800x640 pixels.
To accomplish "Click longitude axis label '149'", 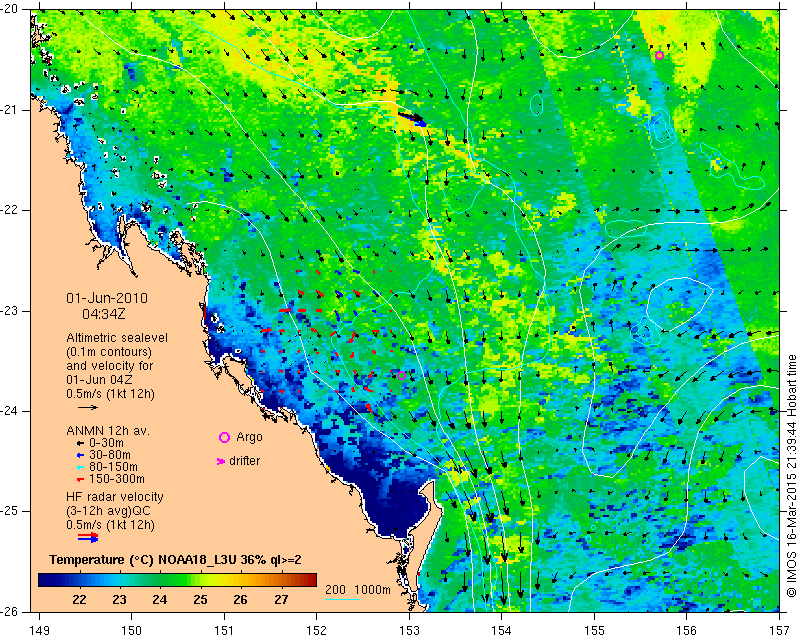I will (x=39, y=631).
